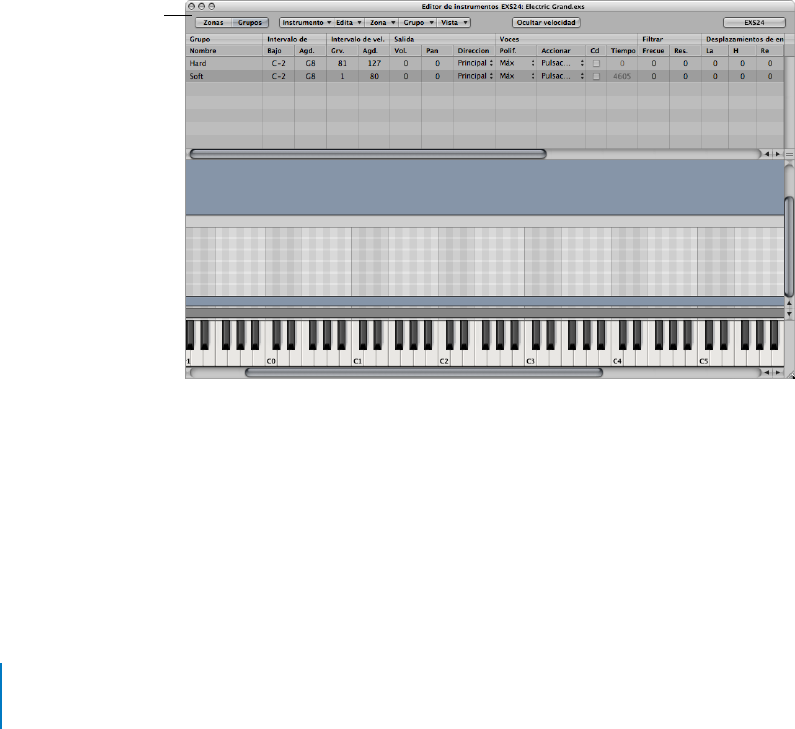This screenshot has height=729, width=795.
Task: Click the Tiempo column header
Action: point(623,51)
